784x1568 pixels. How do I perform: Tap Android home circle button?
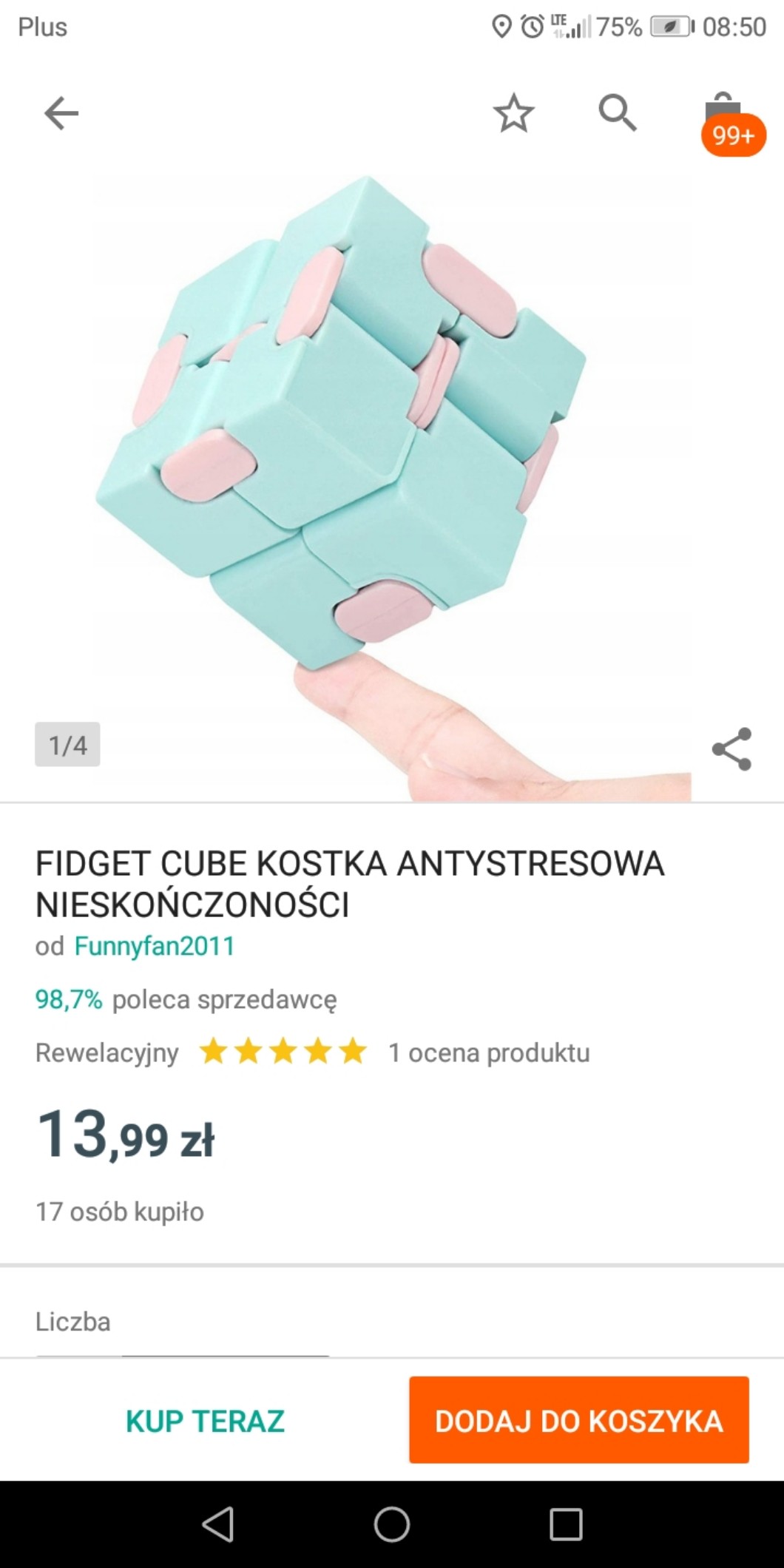[391, 1524]
